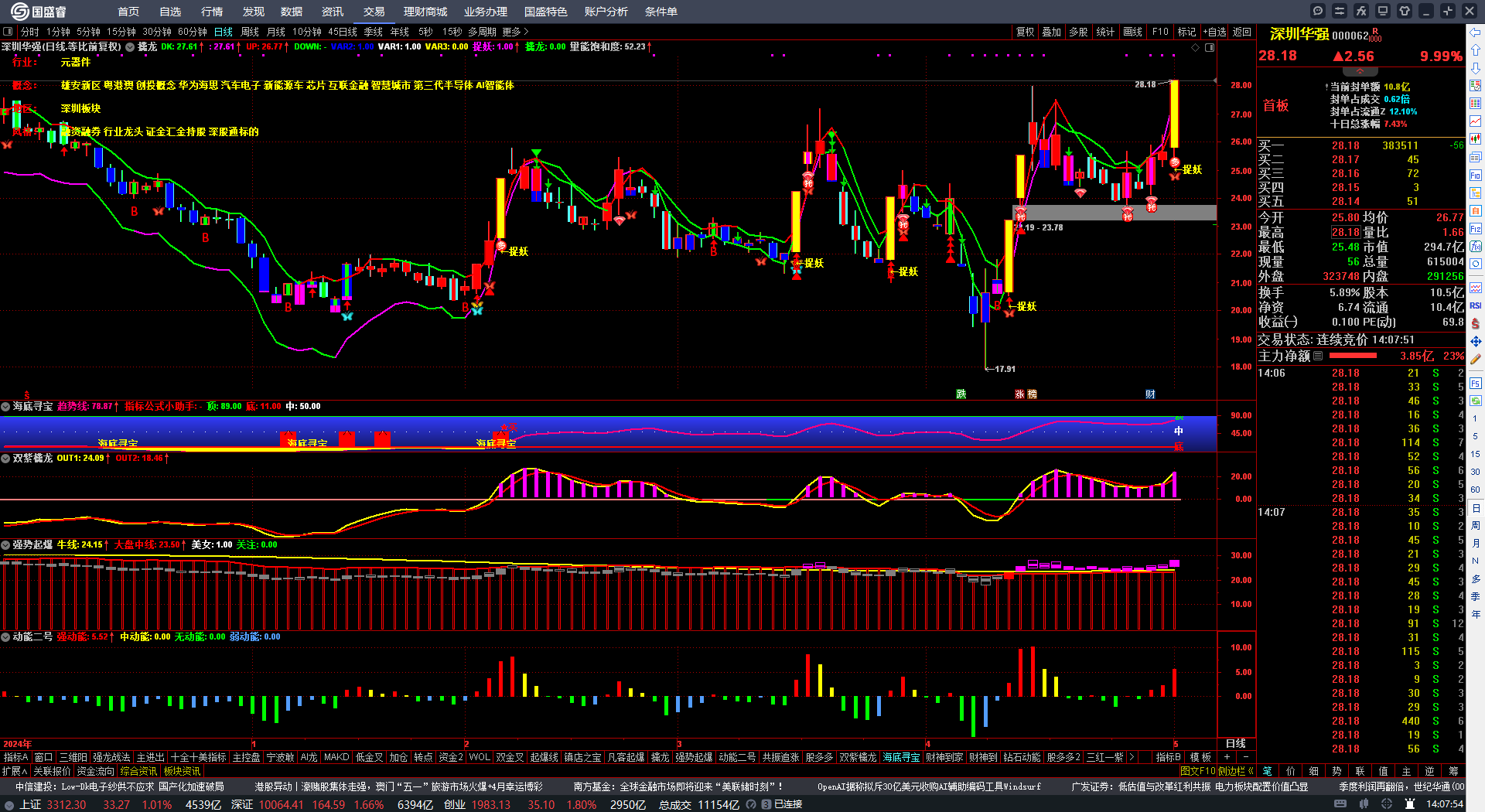Open the skin/theme shirt icon
The height and width of the screenshot is (812, 1485).
[x=1405, y=11]
